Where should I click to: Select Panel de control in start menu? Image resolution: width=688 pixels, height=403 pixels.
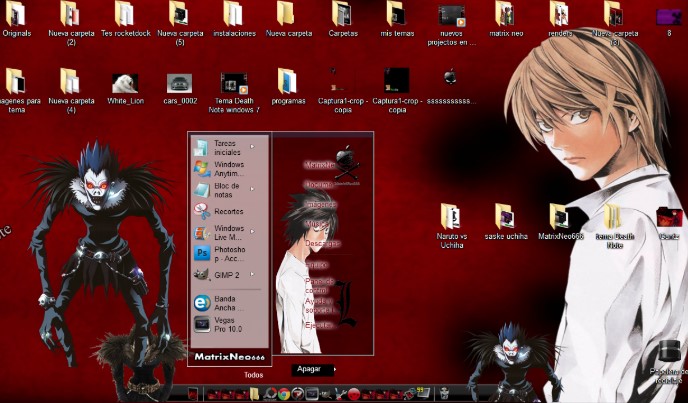coord(320,285)
